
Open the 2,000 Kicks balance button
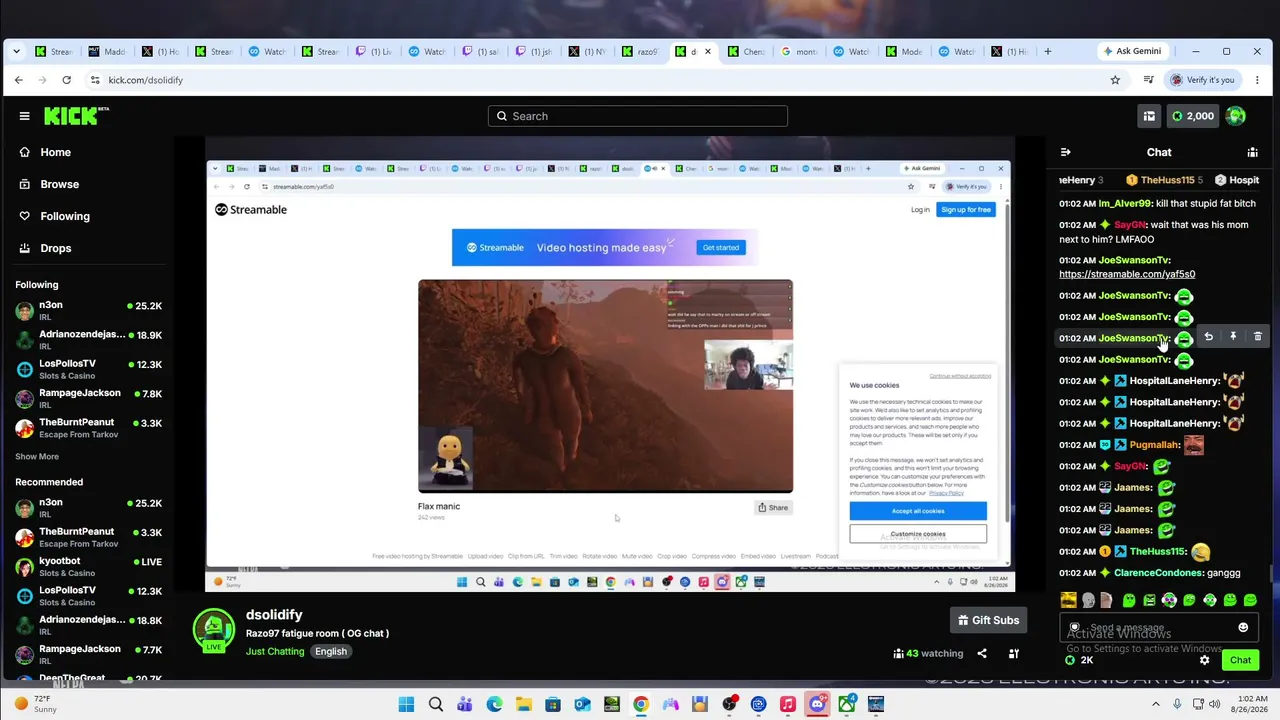1192,116
